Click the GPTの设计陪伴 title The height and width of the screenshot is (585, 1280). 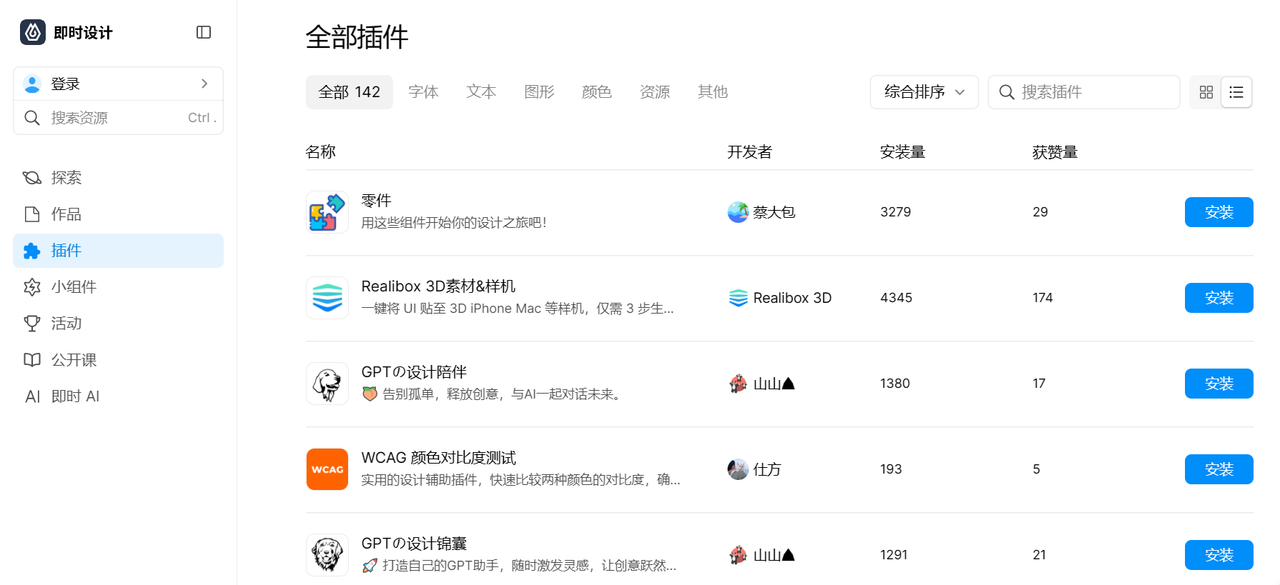pyautogui.click(x=414, y=372)
